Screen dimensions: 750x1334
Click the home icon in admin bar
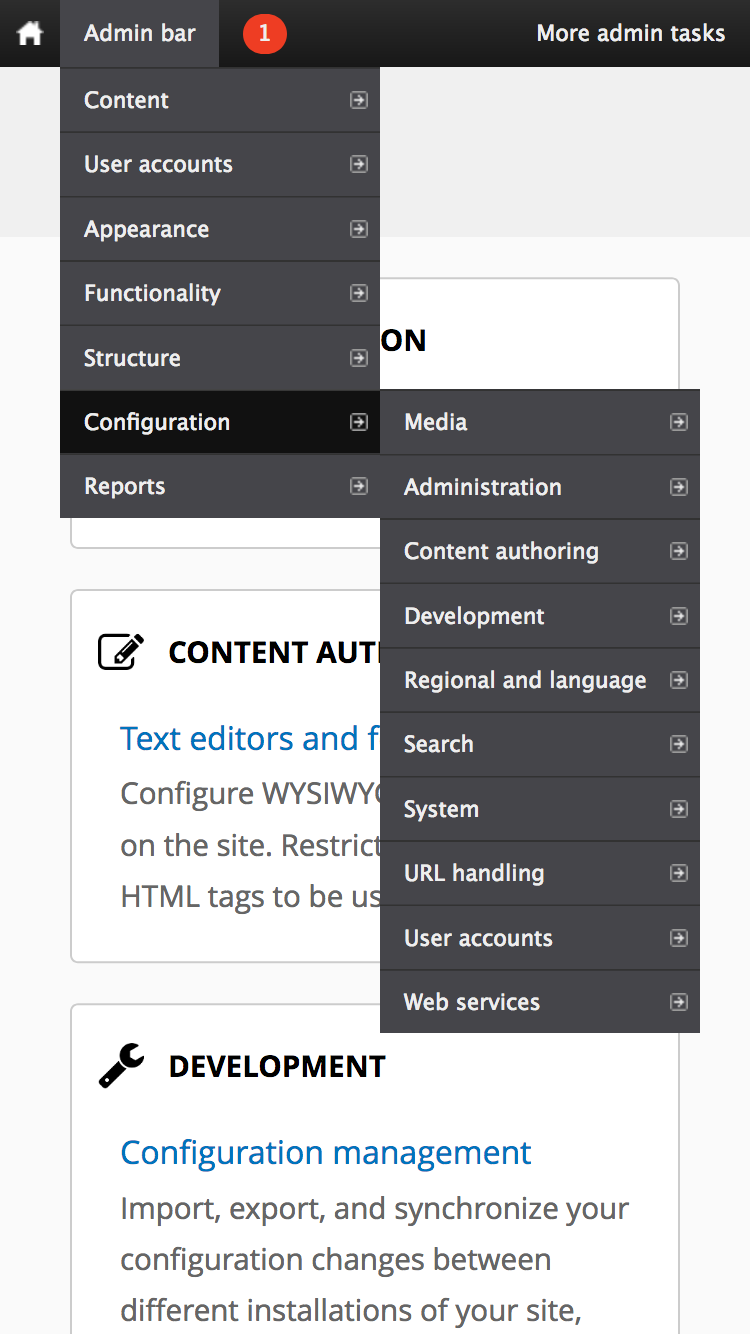click(x=30, y=33)
